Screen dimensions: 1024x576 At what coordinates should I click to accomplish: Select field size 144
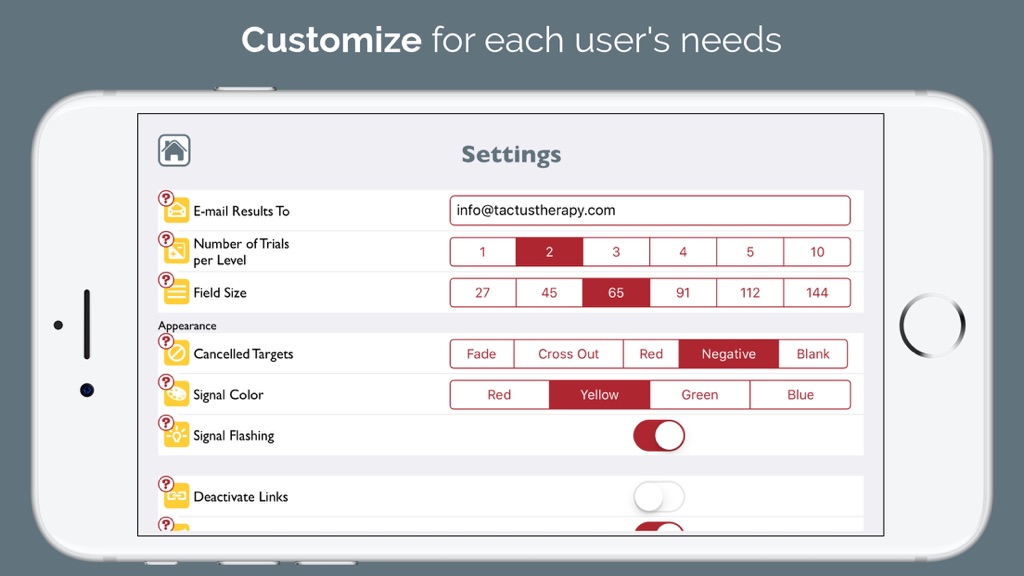(x=817, y=293)
